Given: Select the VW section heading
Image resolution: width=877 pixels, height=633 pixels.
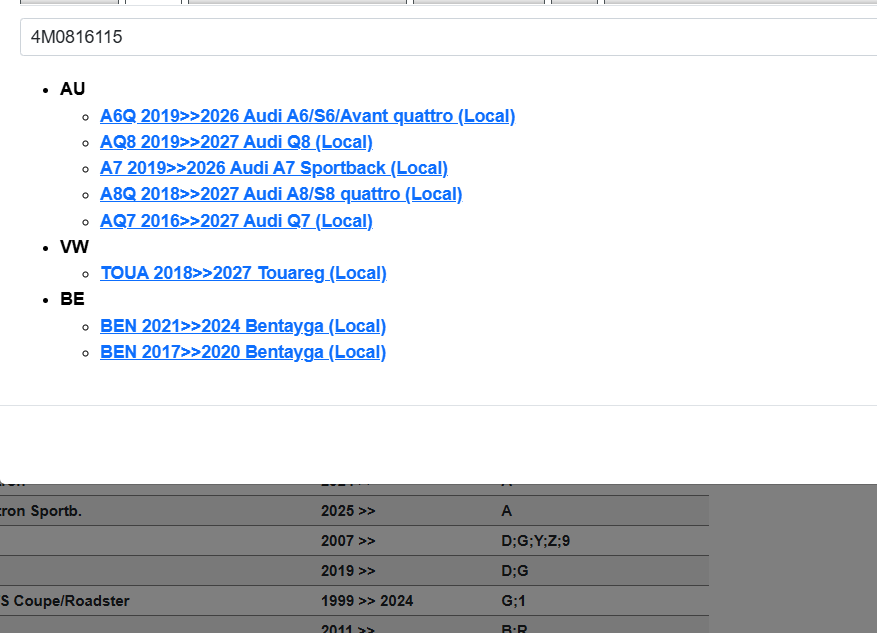Looking at the screenshot, I should click(74, 246).
